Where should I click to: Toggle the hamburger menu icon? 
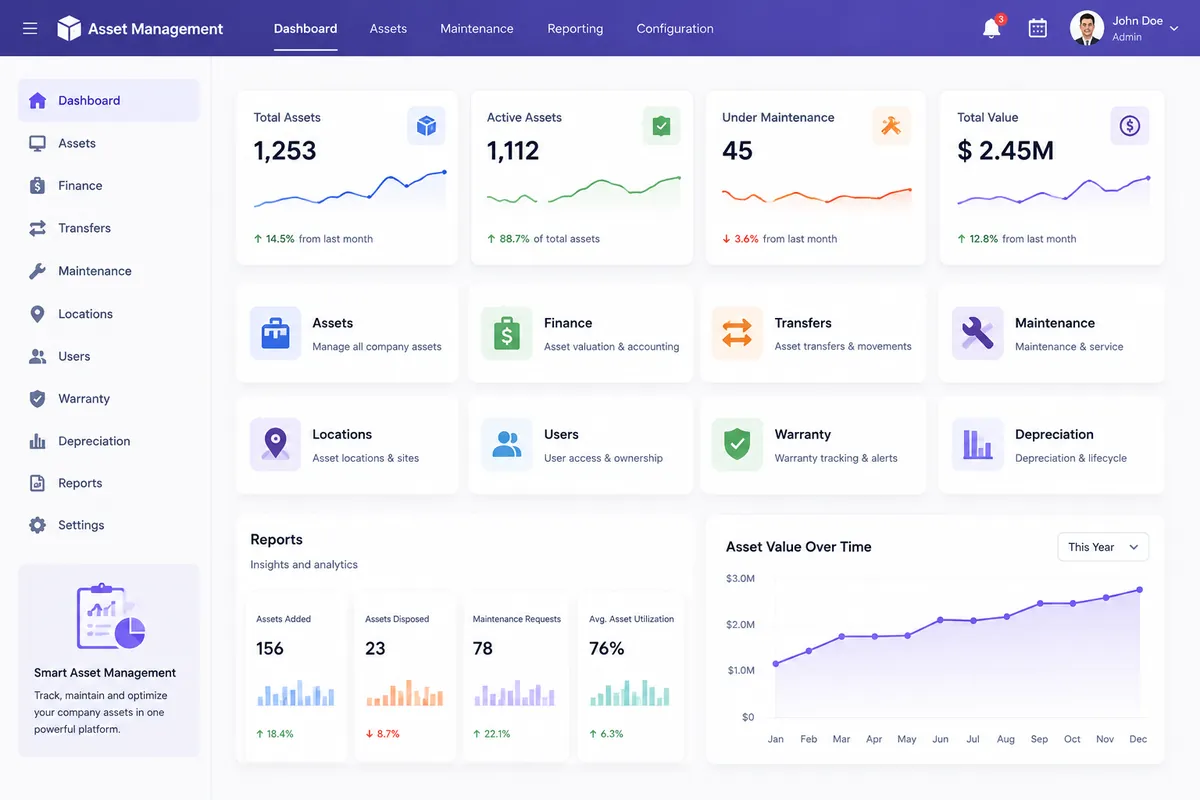(30, 28)
